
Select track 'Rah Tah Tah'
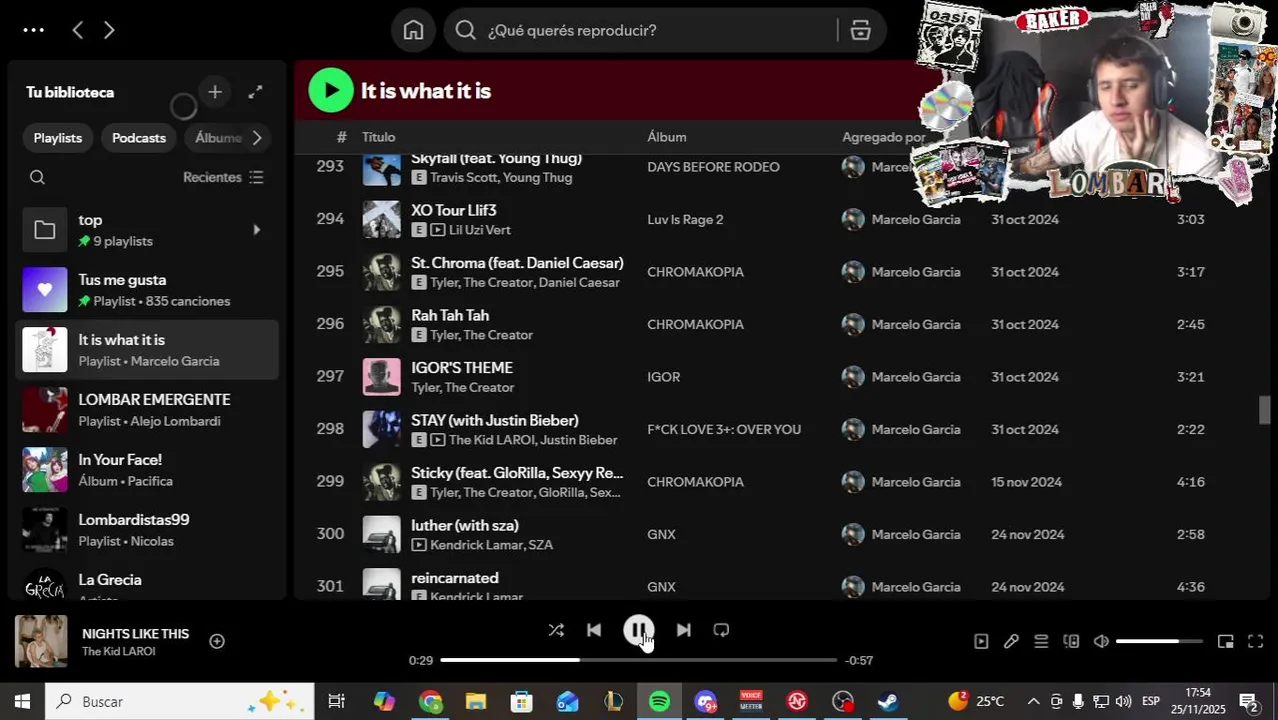450,315
